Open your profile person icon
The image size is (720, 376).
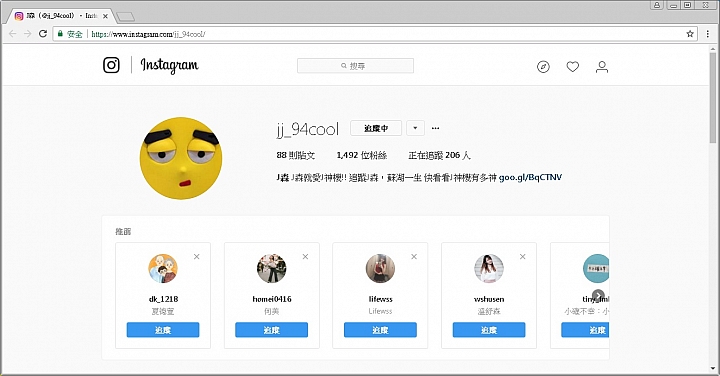tap(602, 67)
